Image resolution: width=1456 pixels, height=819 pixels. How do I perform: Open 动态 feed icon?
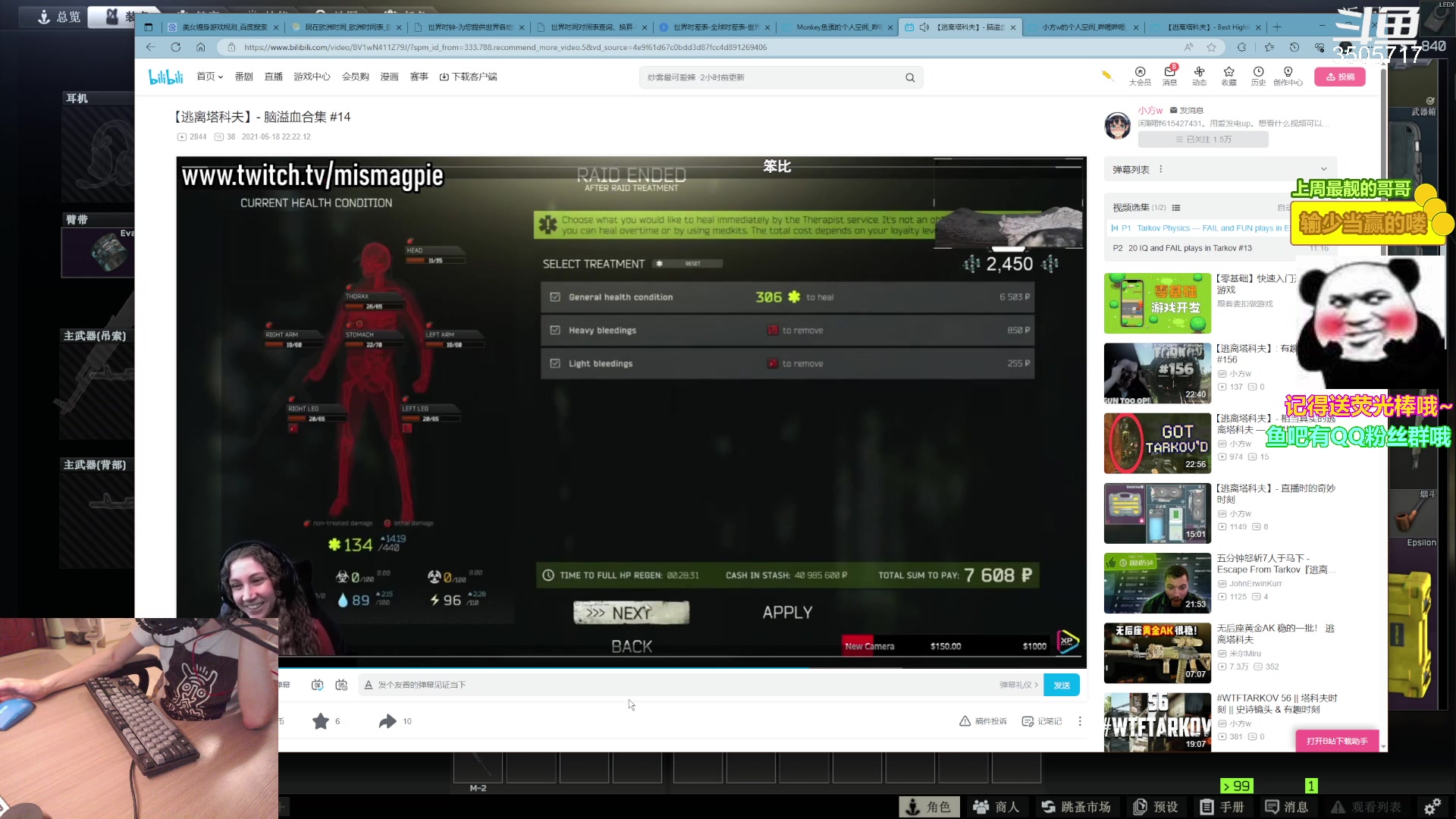coord(1199,76)
